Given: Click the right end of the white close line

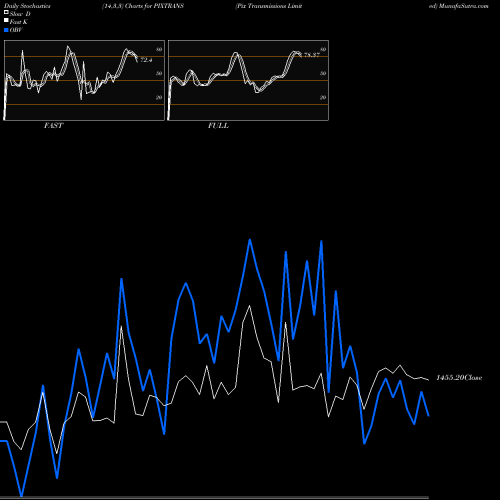Looking at the screenshot, I should (428, 380).
